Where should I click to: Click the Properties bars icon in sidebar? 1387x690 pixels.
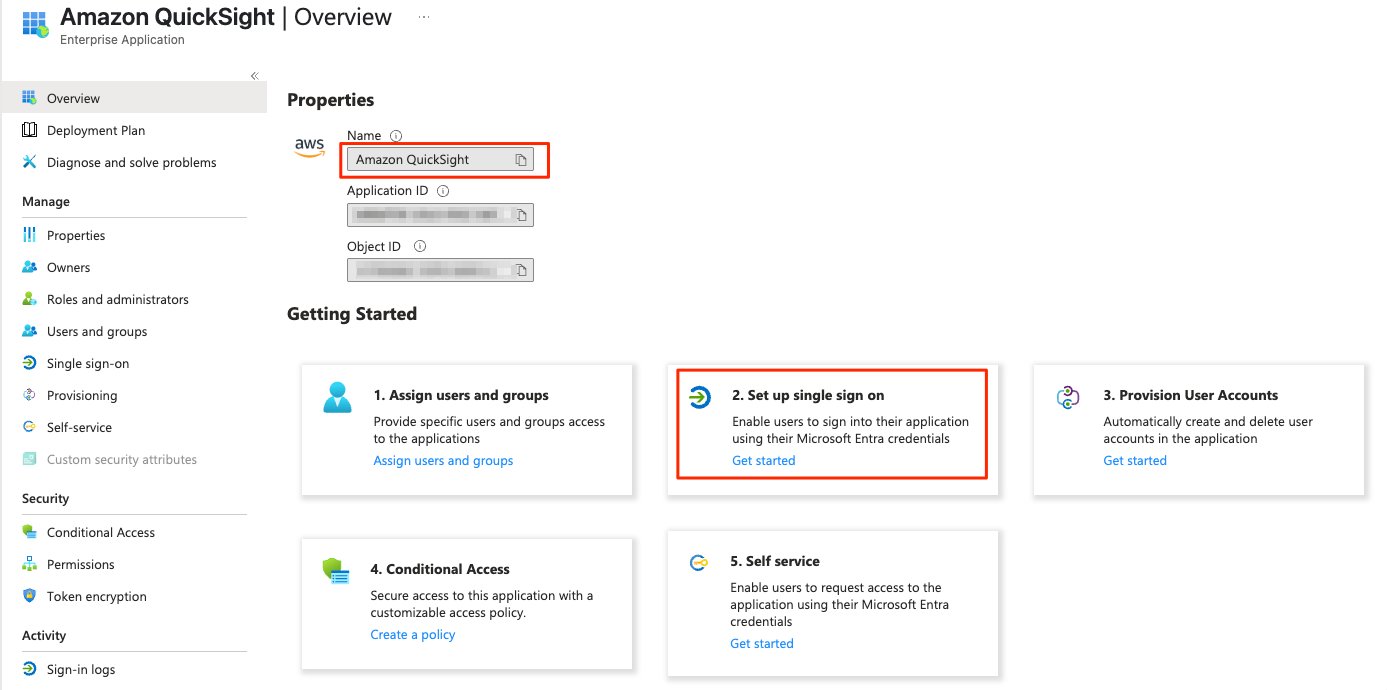click(x=29, y=235)
